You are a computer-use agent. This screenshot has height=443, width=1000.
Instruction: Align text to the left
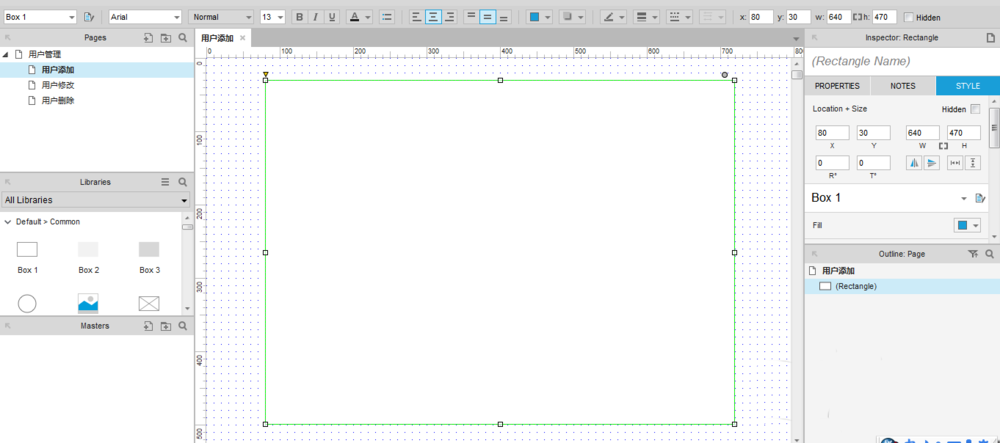pos(416,17)
